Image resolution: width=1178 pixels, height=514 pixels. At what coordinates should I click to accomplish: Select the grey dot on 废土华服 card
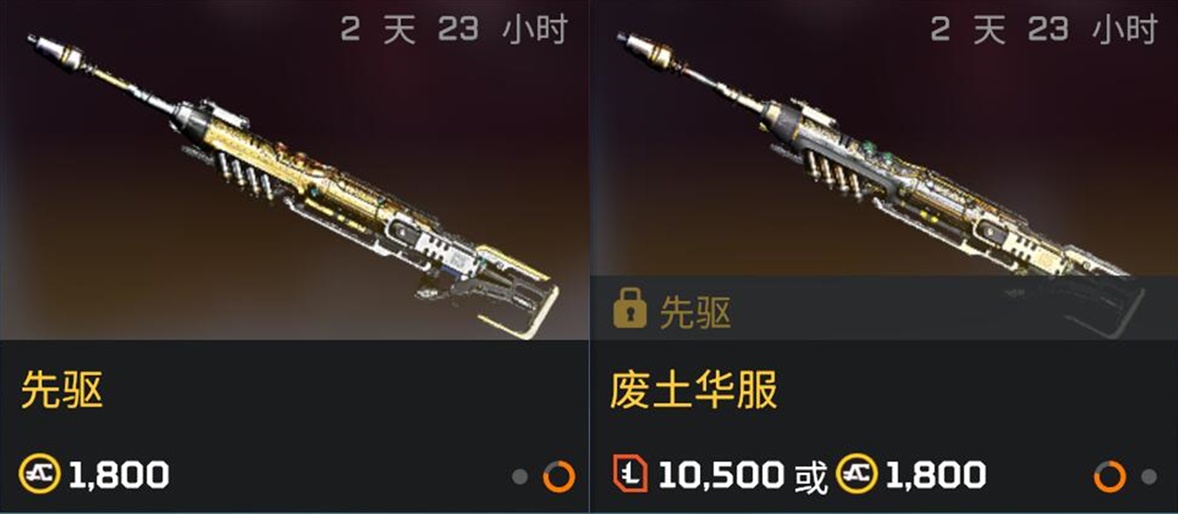tap(1149, 476)
